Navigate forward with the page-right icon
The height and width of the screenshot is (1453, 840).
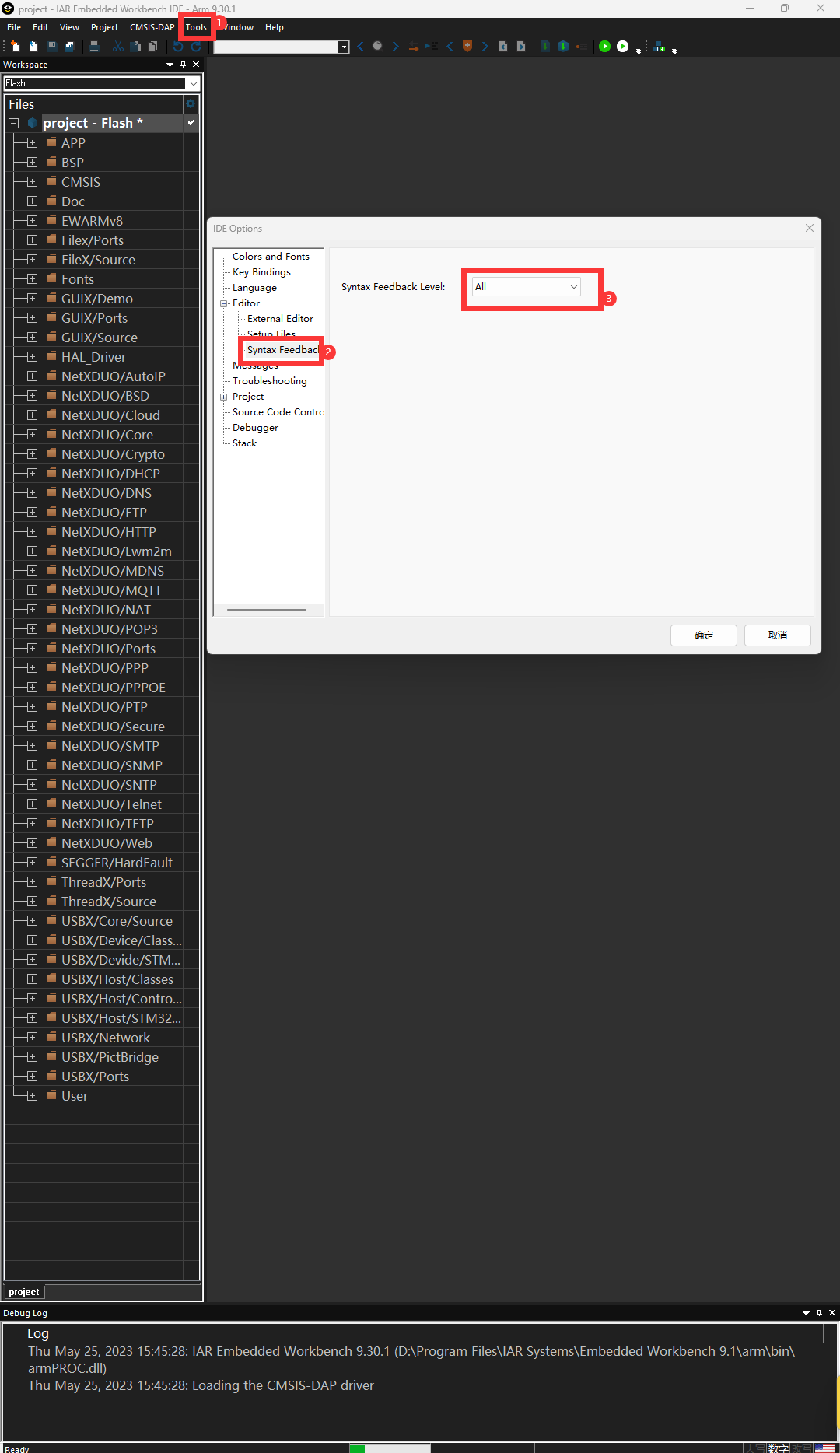tap(521, 47)
